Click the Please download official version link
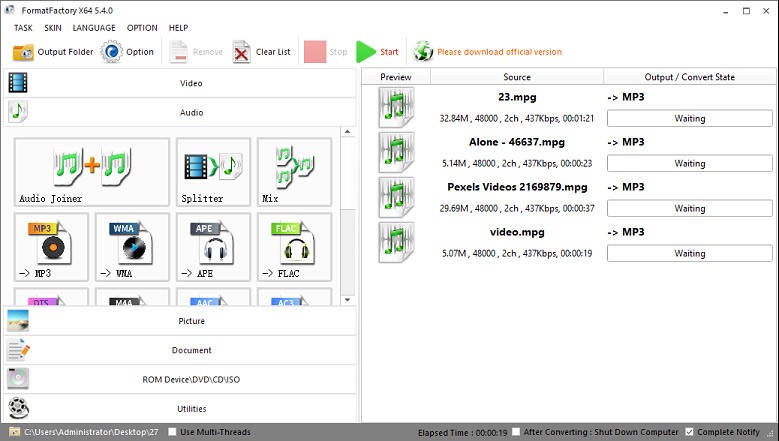This screenshot has height=441, width=779. tap(499, 52)
